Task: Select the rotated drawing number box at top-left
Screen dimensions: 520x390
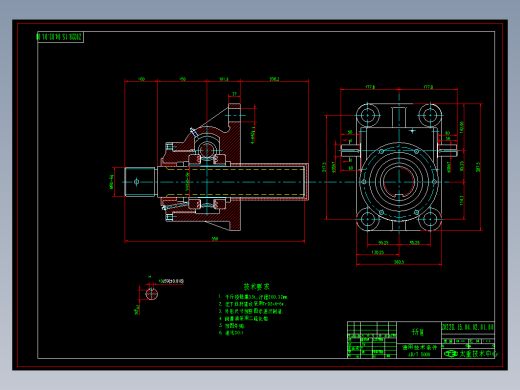Action: (x=60, y=37)
